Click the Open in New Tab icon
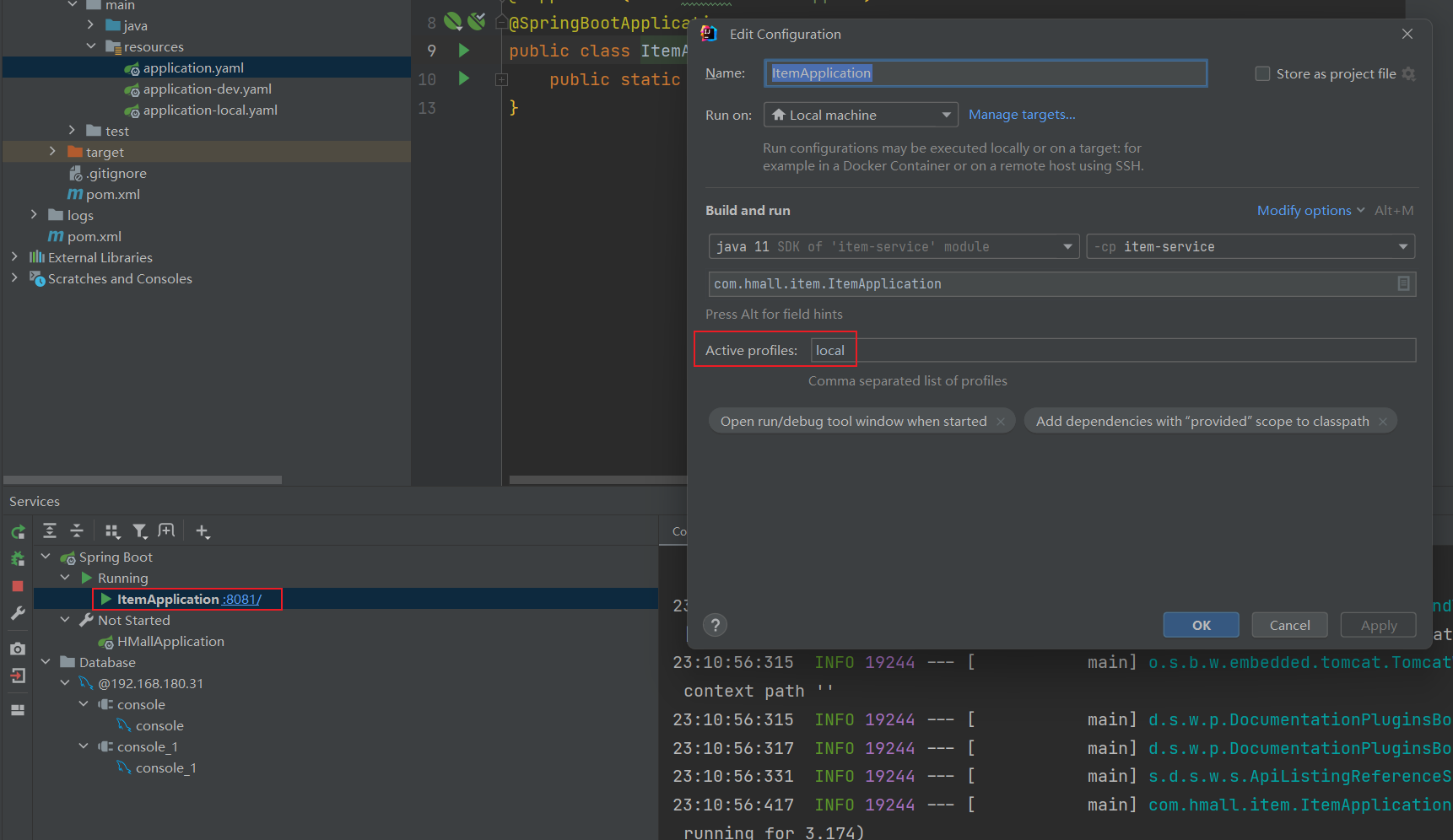The image size is (1453, 840). 166,530
